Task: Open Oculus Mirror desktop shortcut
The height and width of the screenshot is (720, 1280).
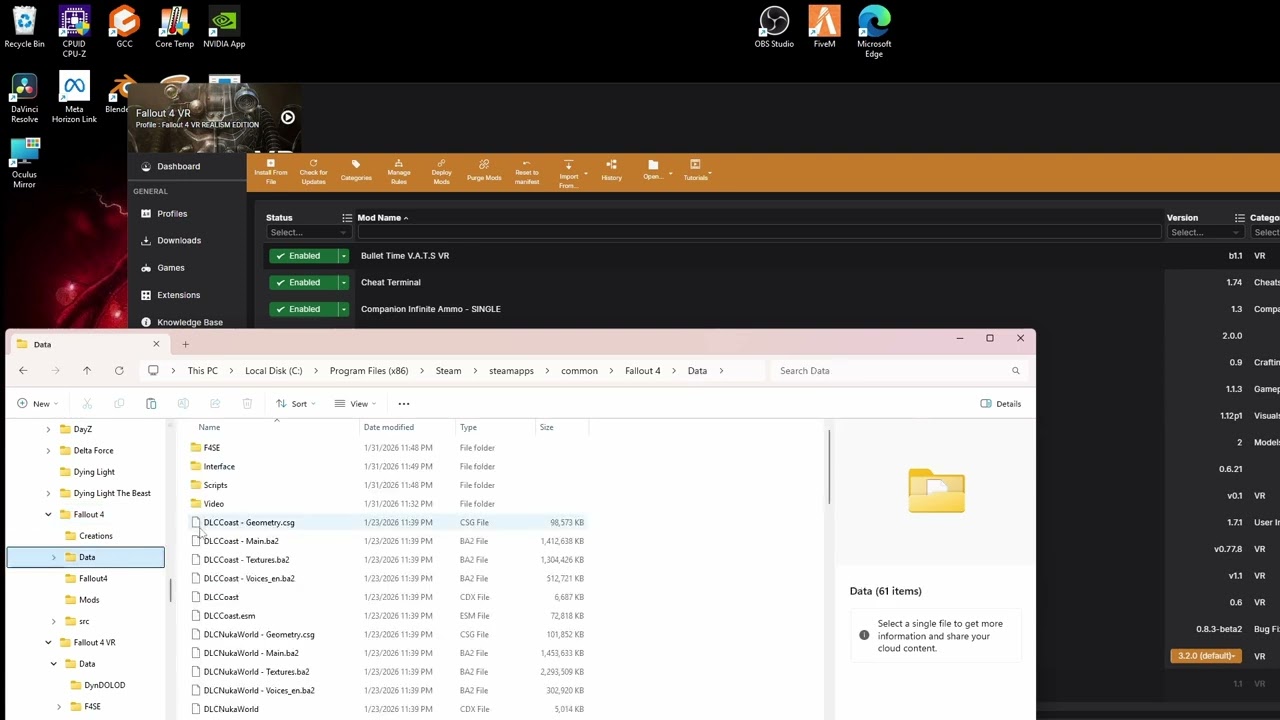Action: tap(24, 163)
